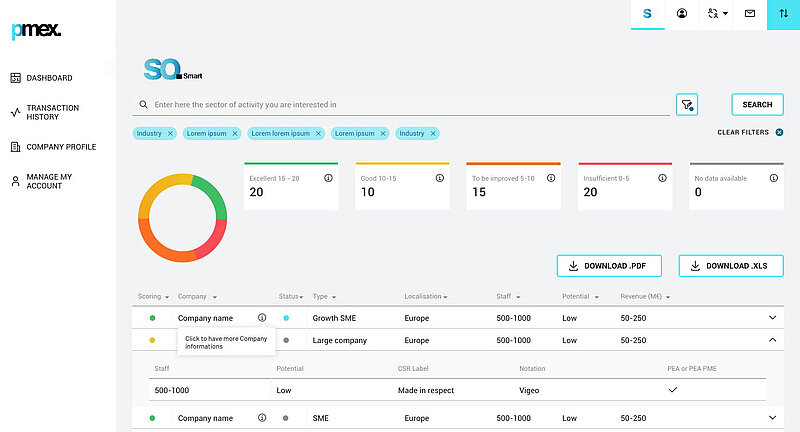Open the mail envelope icon
The width and height of the screenshot is (800, 432).
(749, 14)
